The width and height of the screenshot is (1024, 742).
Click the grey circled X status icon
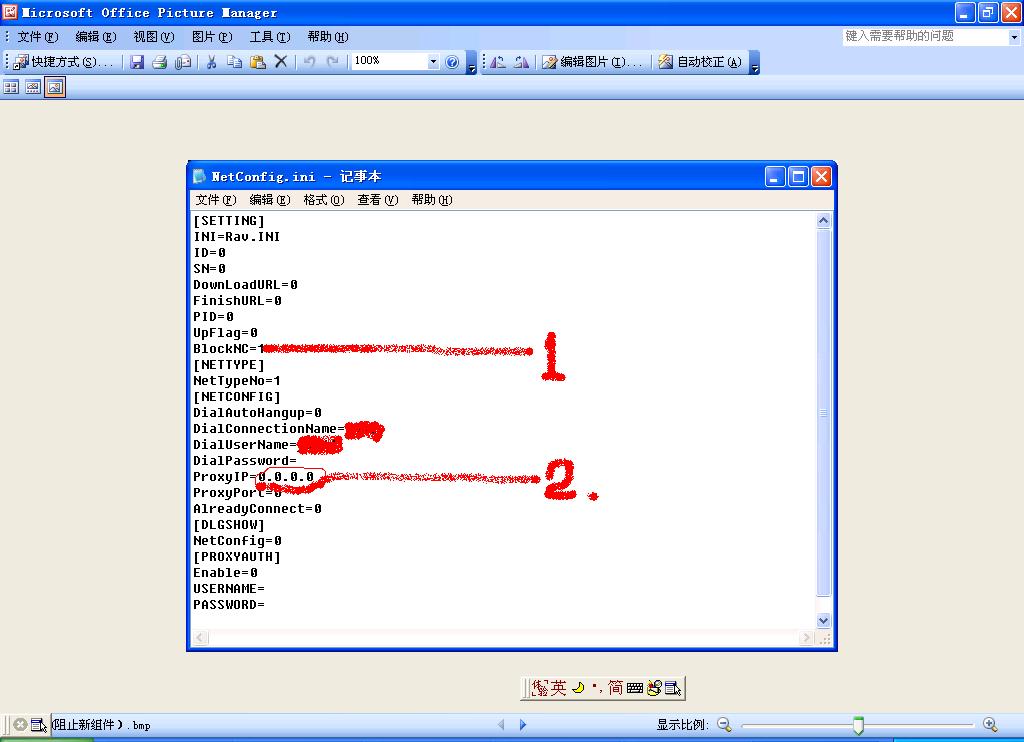tap(20, 724)
